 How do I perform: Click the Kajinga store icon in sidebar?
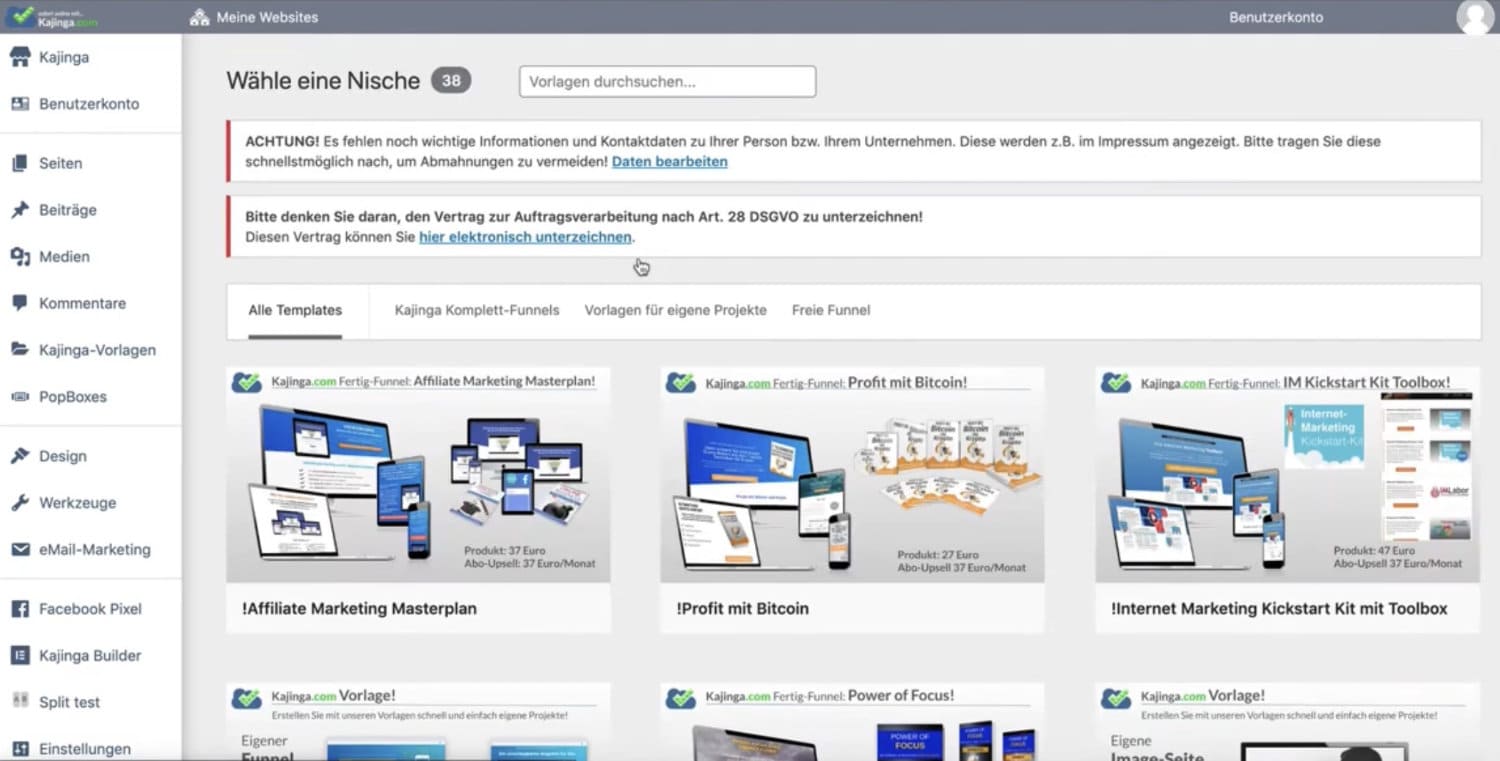(x=20, y=57)
